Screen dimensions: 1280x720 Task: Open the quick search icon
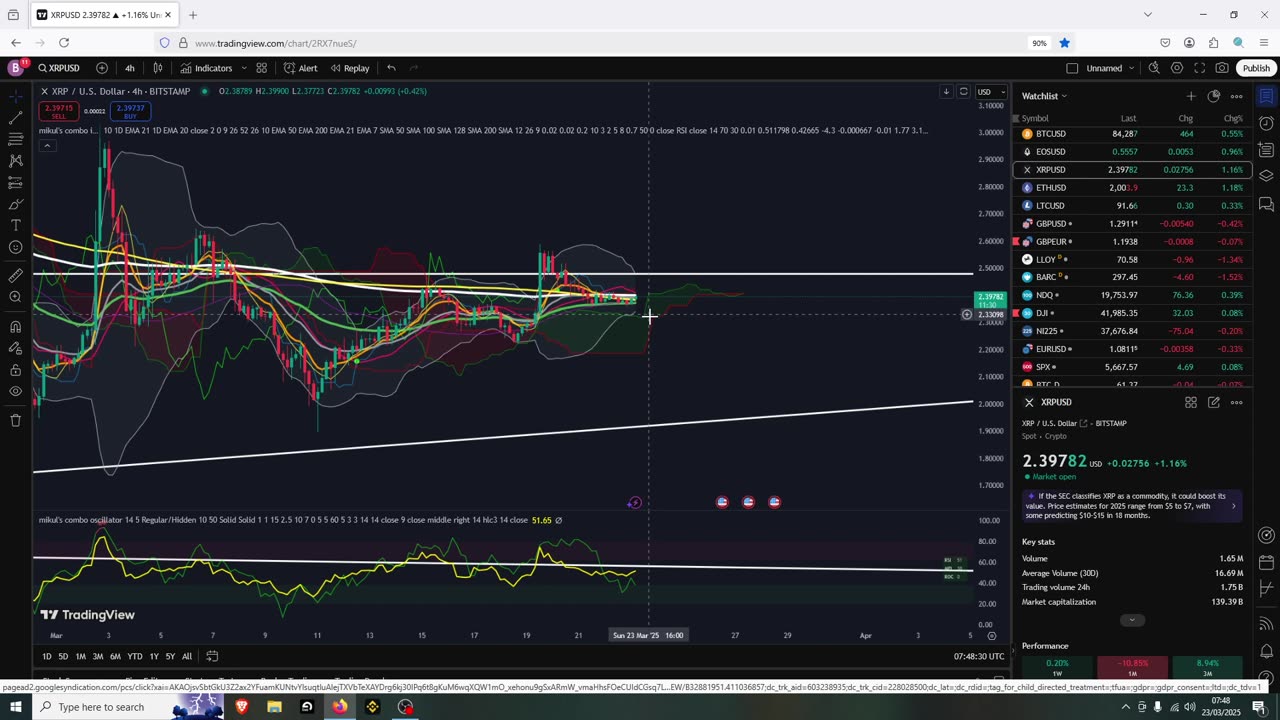pos(1154,68)
